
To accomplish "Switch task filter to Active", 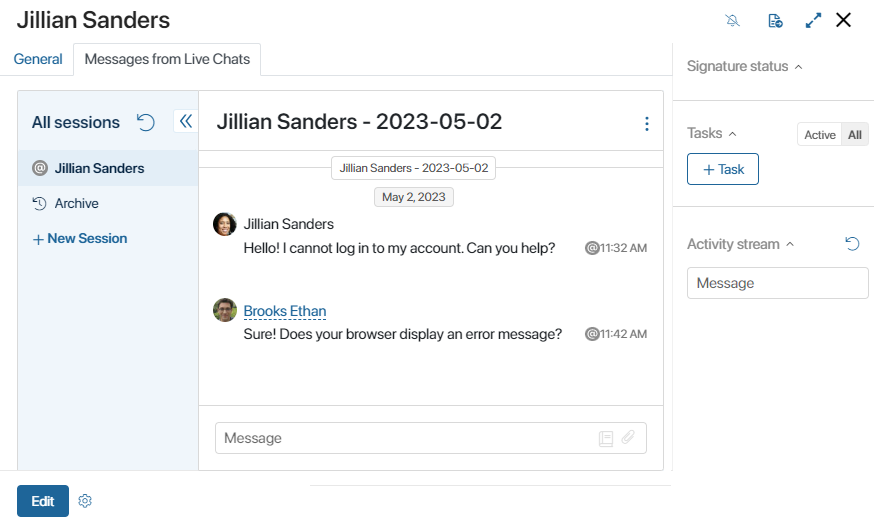I will (x=819, y=135).
